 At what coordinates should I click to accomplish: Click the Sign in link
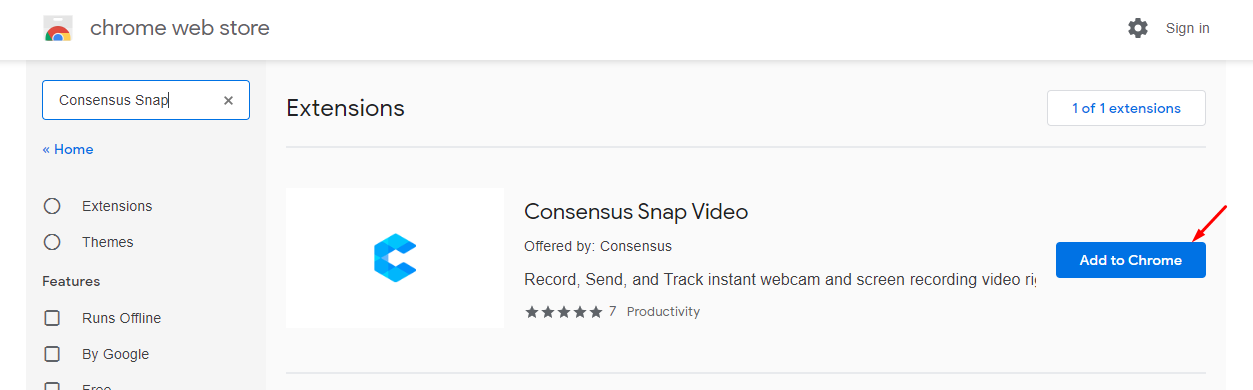coord(1187,28)
